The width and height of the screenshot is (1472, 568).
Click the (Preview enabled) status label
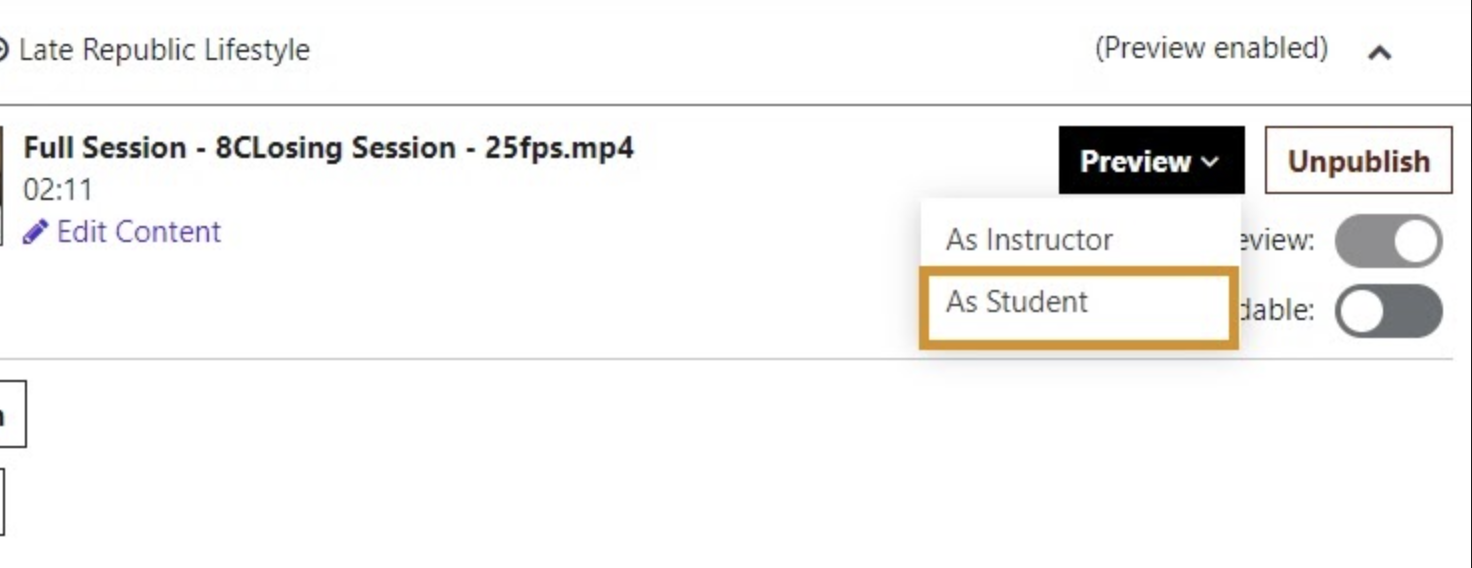pyautogui.click(x=1211, y=48)
